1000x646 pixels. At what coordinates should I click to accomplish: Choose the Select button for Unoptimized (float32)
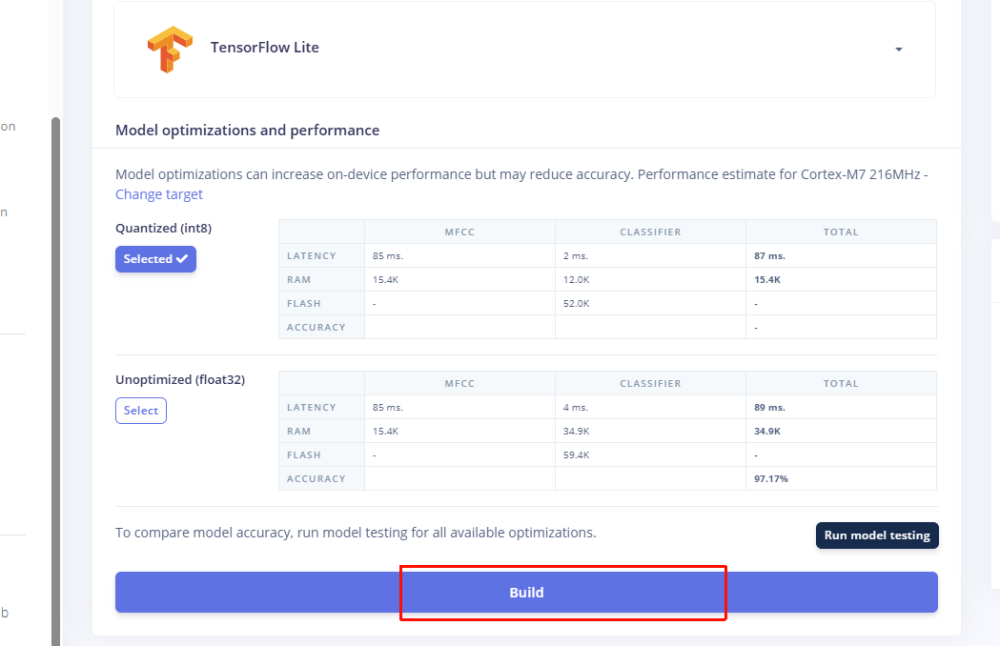click(141, 410)
